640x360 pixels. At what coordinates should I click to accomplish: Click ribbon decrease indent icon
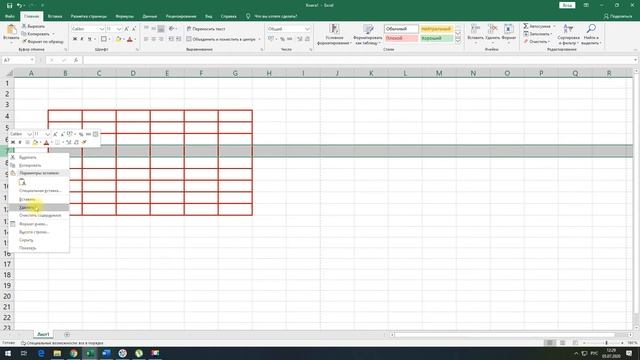(171, 39)
